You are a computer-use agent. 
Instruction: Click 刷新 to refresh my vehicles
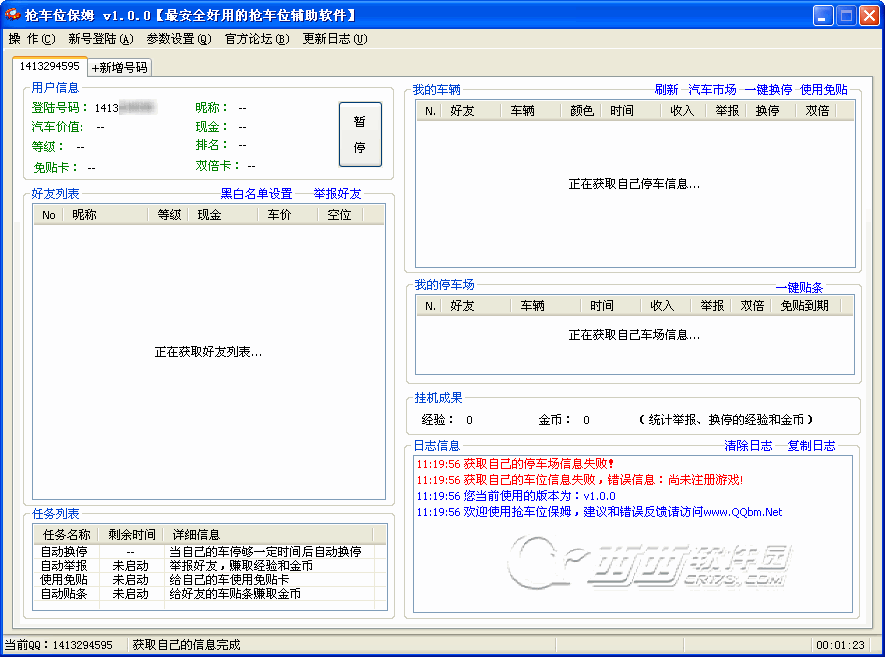(666, 90)
